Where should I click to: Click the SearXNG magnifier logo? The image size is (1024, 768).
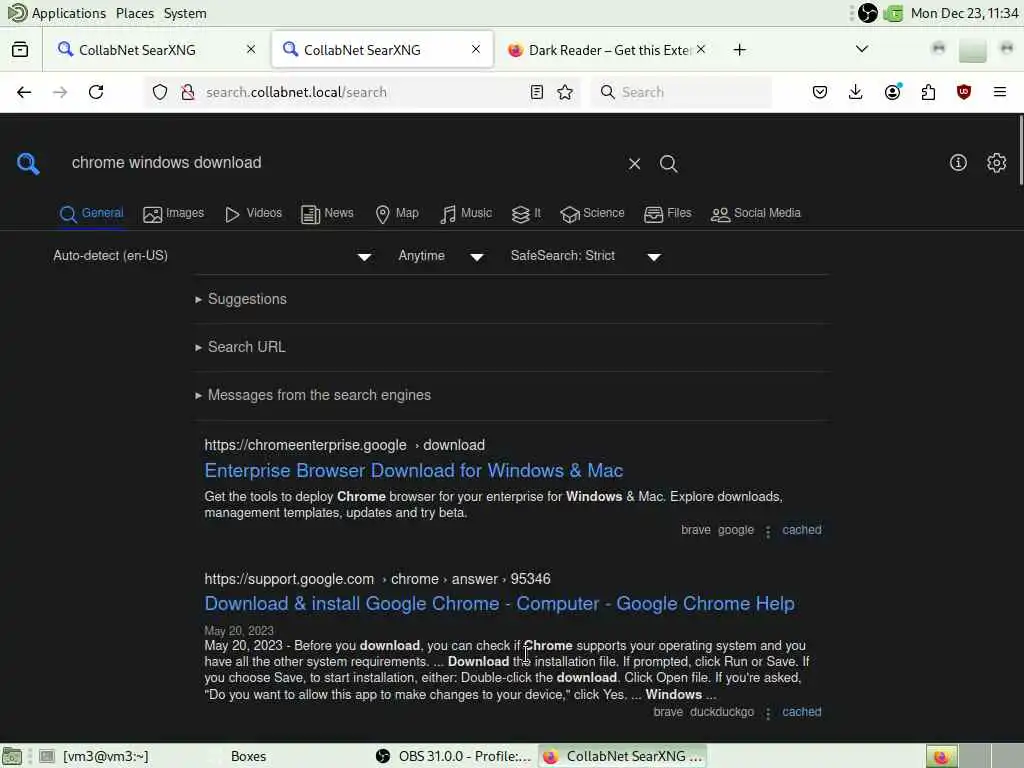[x=28, y=163]
